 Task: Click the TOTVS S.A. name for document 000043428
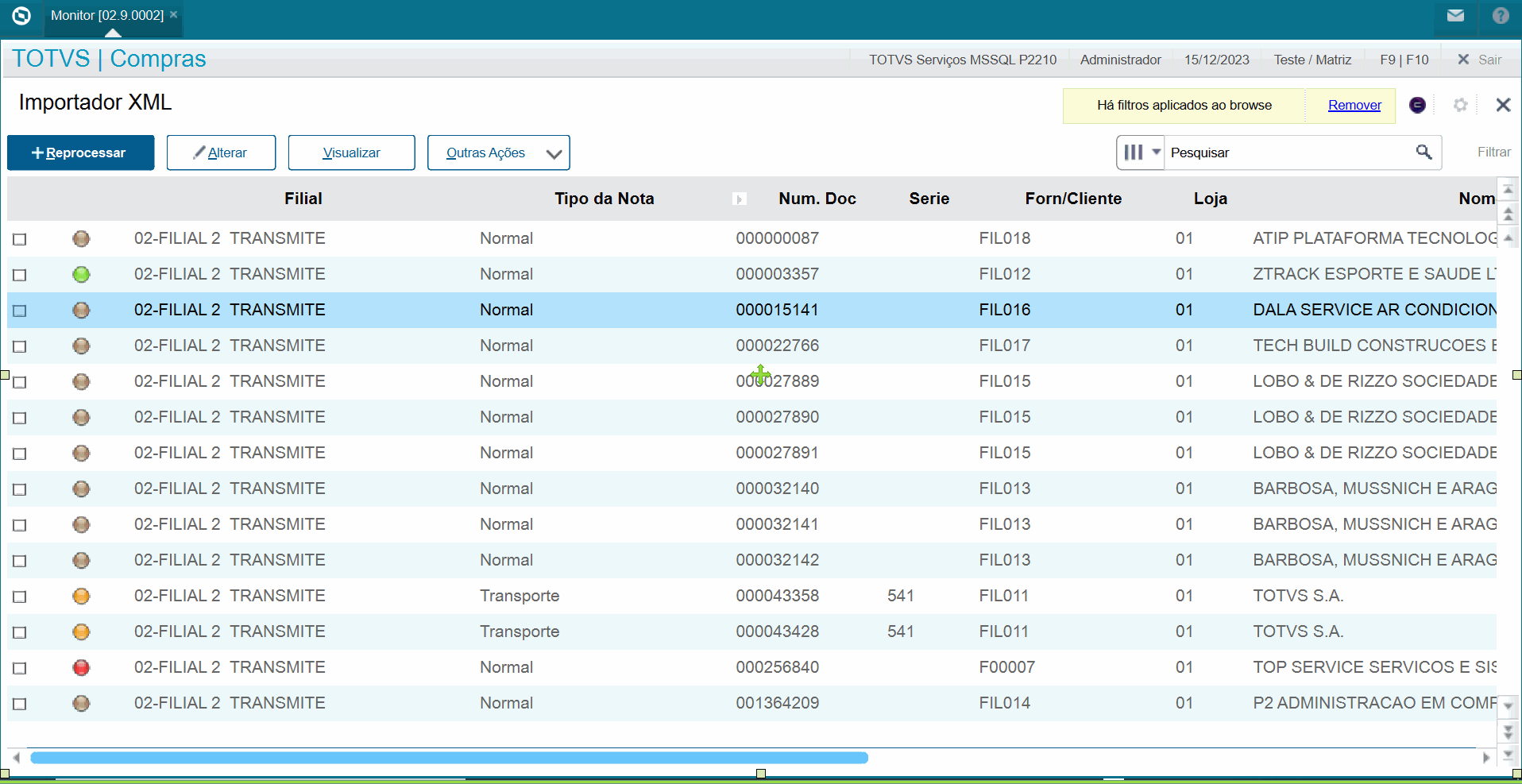(1298, 631)
